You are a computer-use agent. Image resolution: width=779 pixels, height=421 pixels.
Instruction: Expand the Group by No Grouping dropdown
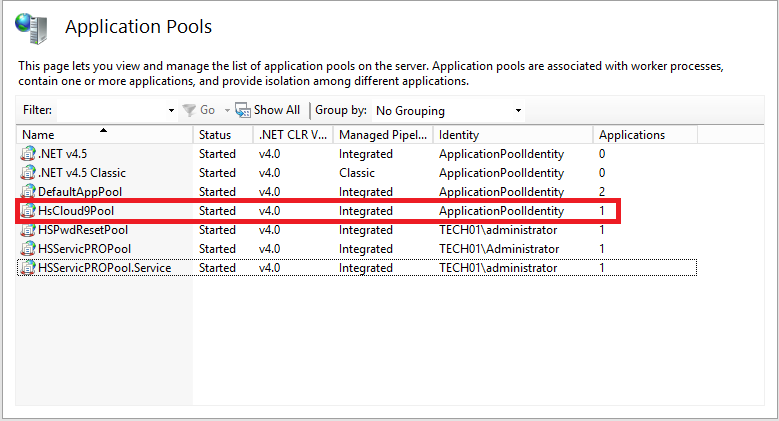pyautogui.click(x=518, y=110)
